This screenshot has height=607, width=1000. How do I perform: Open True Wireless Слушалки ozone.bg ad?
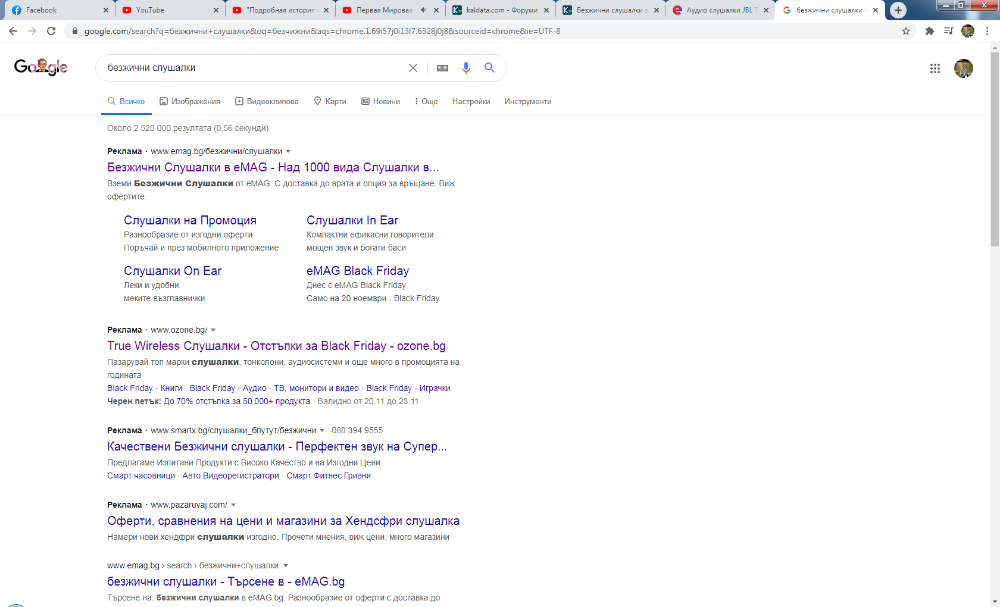pyautogui.click(x=276, y=346)
